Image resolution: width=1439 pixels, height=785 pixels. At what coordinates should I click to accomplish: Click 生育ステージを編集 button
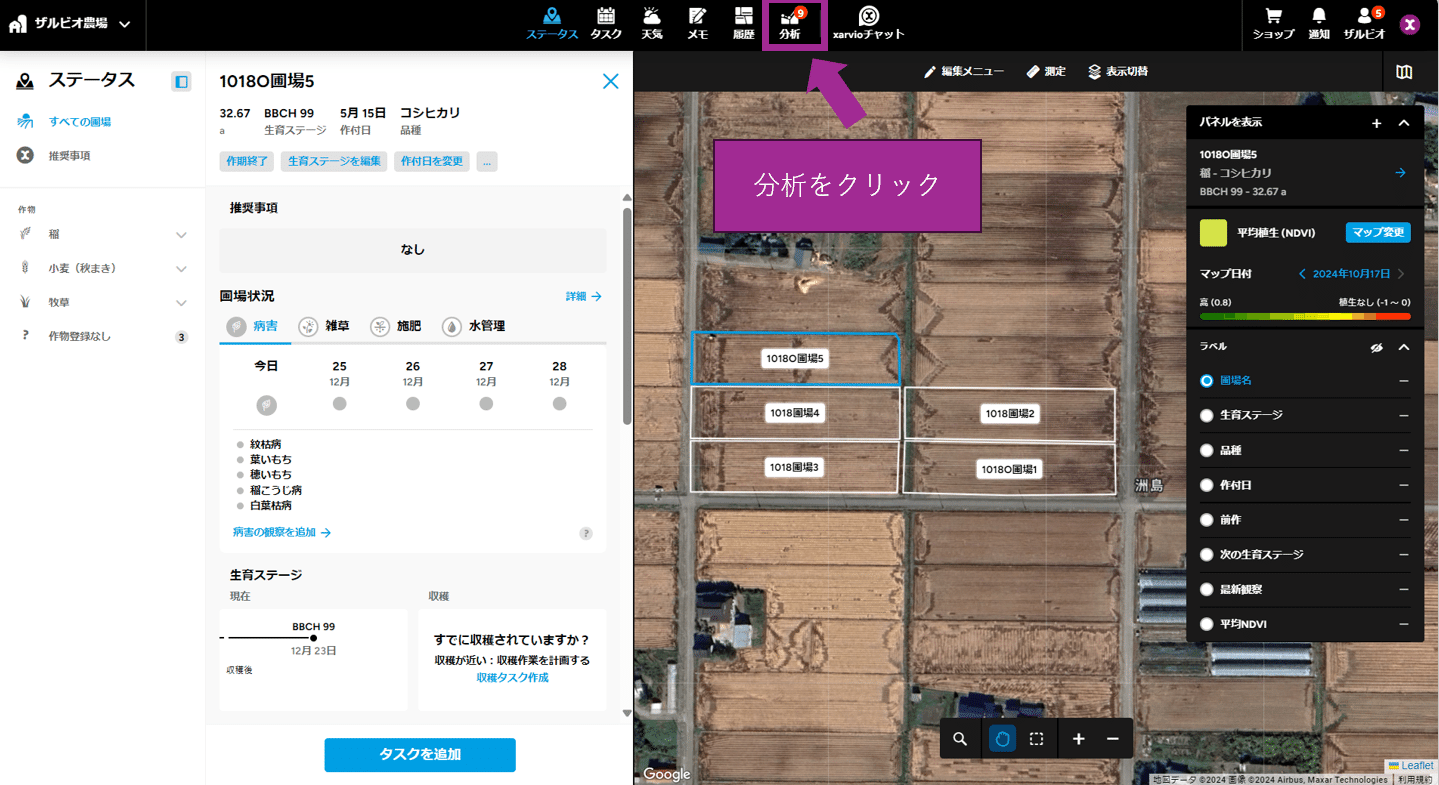click(334, 161)
